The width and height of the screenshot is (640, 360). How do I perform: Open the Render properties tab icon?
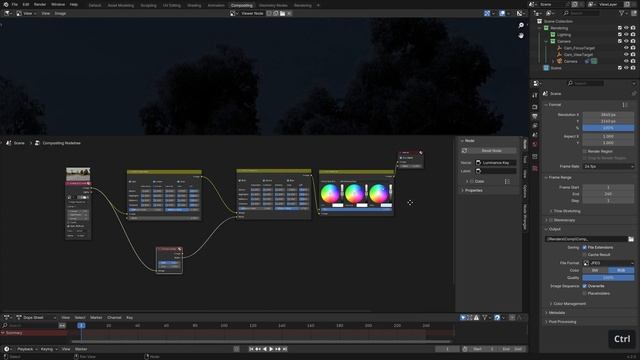(535, 107)
